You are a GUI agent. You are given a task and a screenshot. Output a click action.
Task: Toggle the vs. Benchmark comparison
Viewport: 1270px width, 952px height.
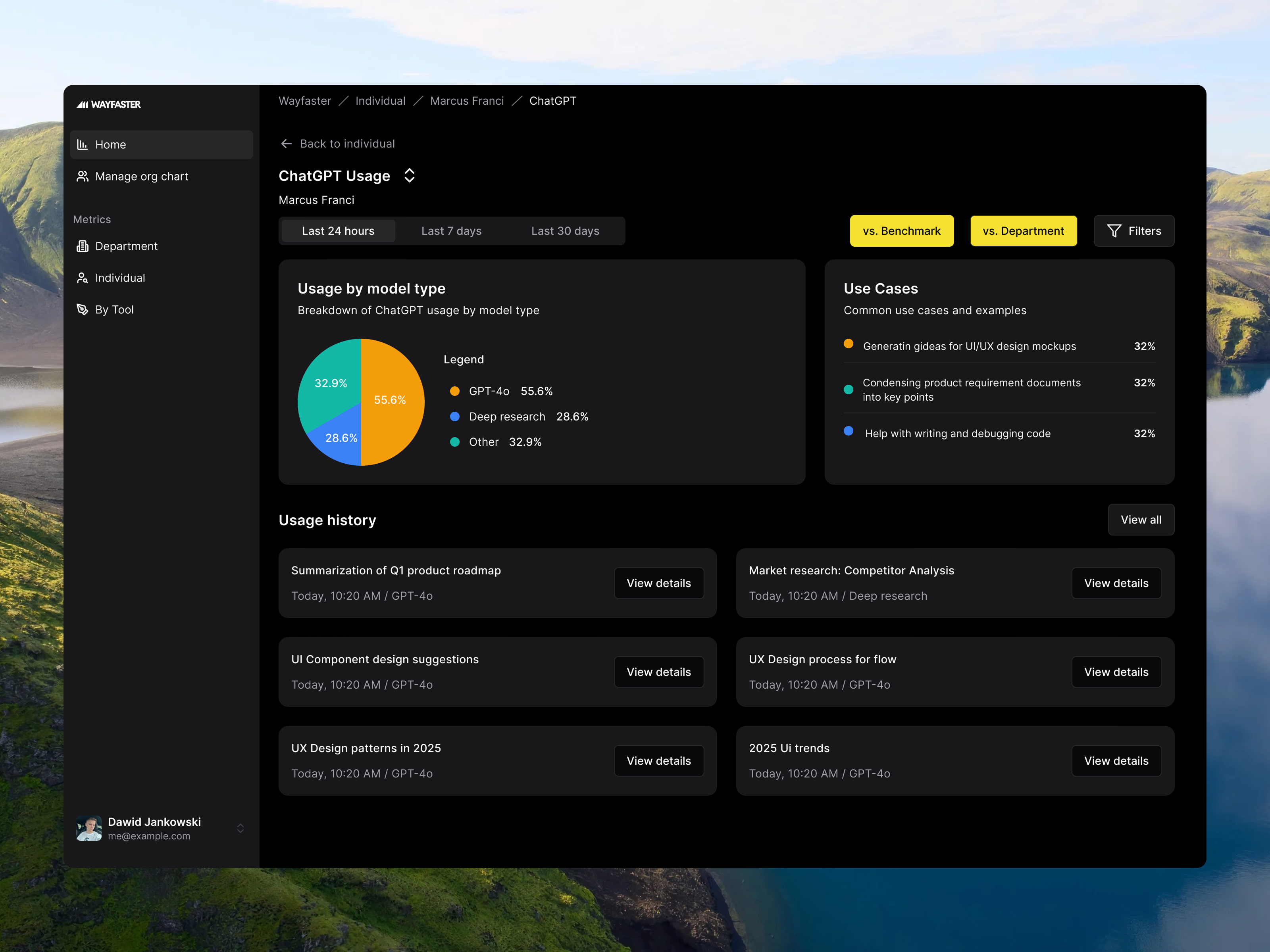point(901,231)
